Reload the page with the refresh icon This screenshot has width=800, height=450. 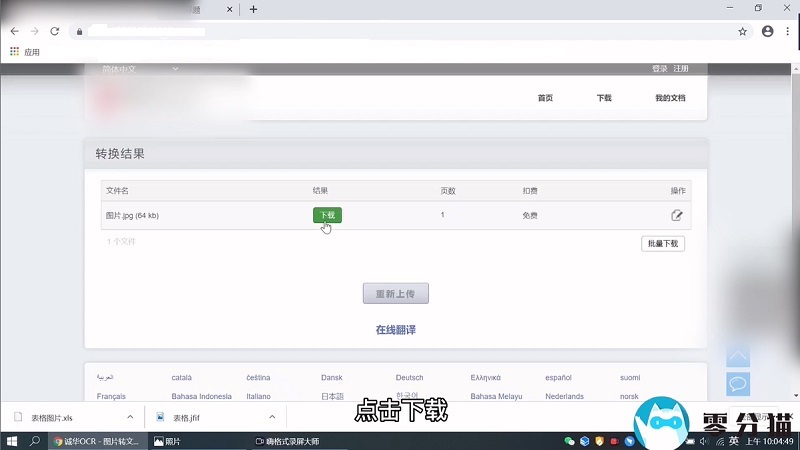(x=56, y=31)
